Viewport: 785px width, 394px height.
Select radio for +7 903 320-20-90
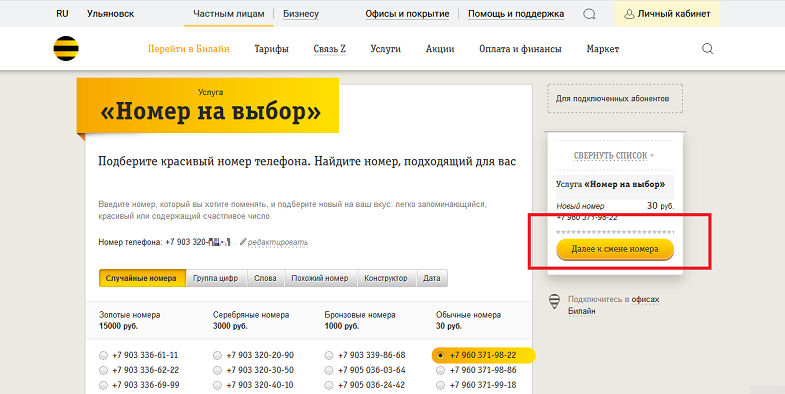point(217,355)
